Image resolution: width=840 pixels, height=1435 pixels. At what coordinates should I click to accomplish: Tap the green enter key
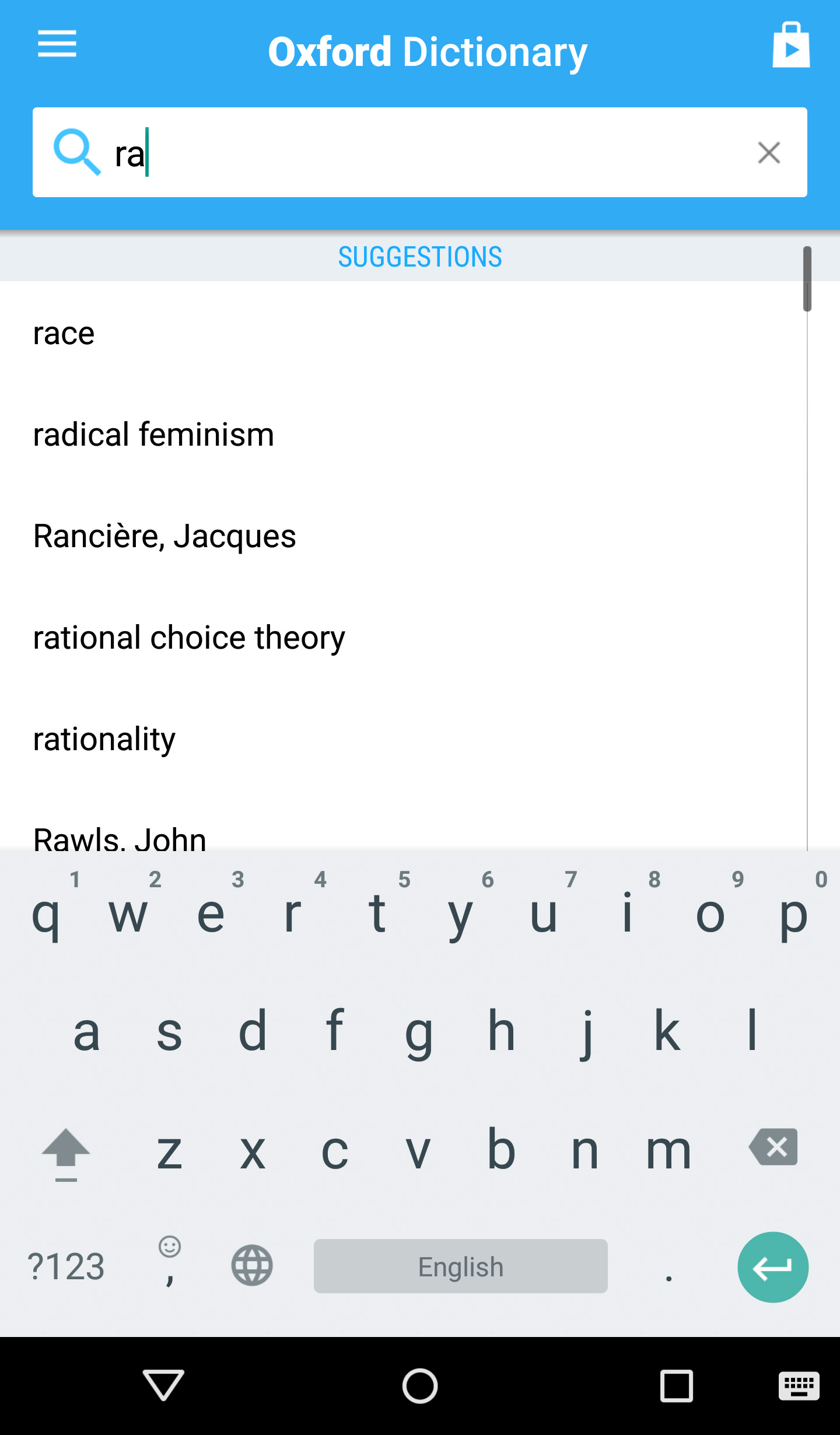point(773,1266)
